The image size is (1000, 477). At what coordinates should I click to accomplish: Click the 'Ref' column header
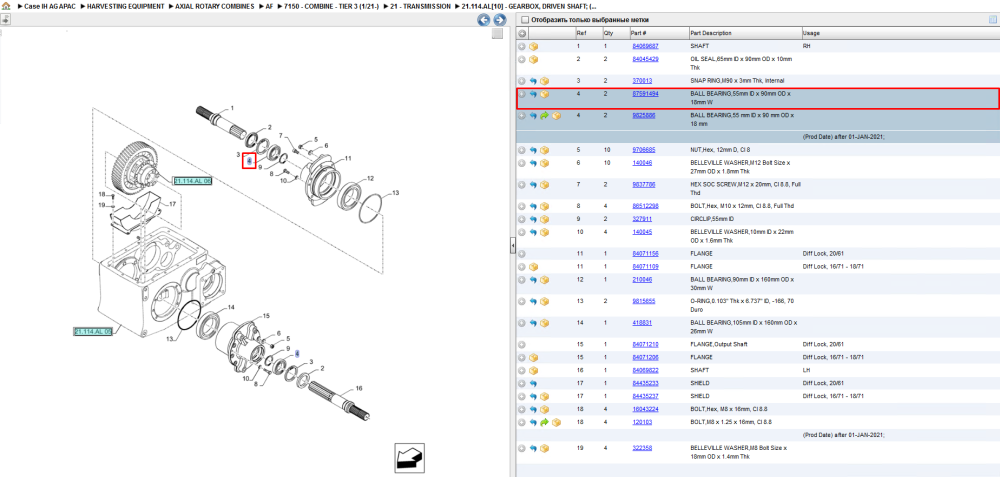coord(581,33)
